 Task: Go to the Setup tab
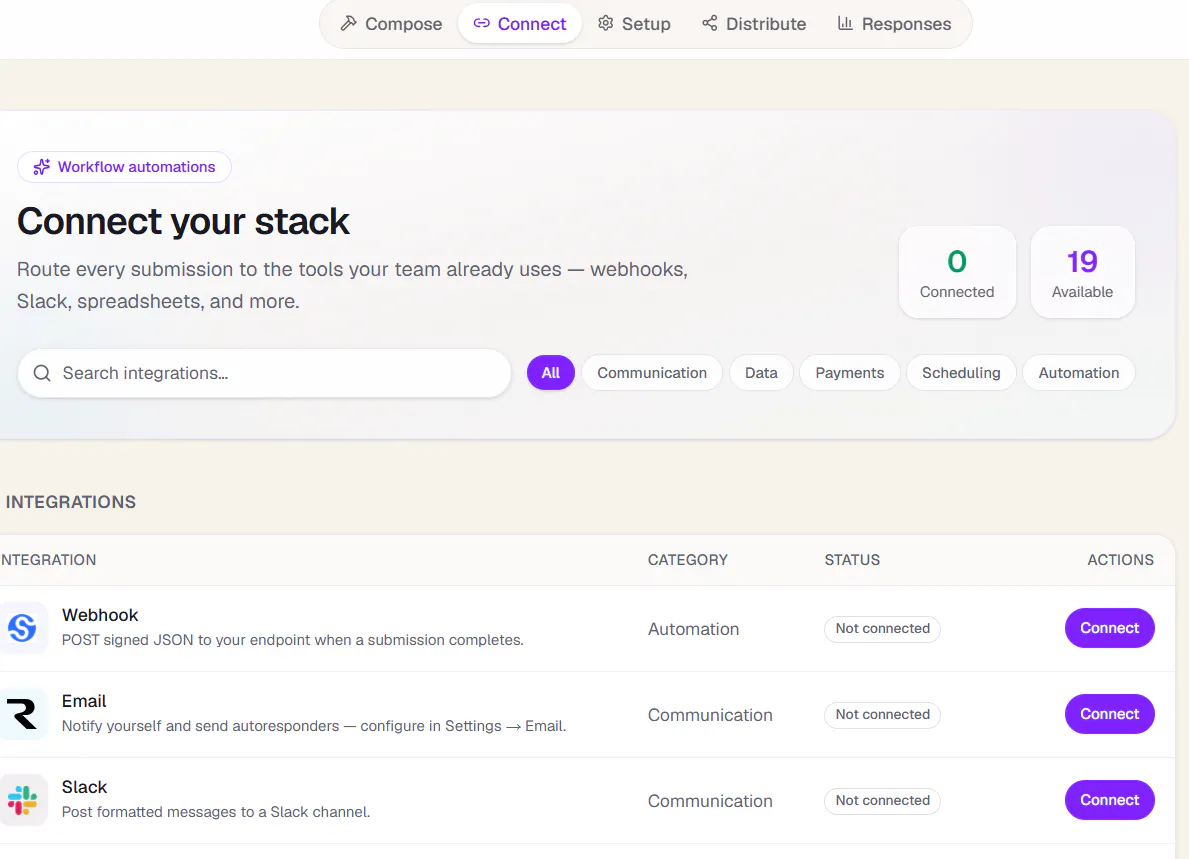[635, 24]
